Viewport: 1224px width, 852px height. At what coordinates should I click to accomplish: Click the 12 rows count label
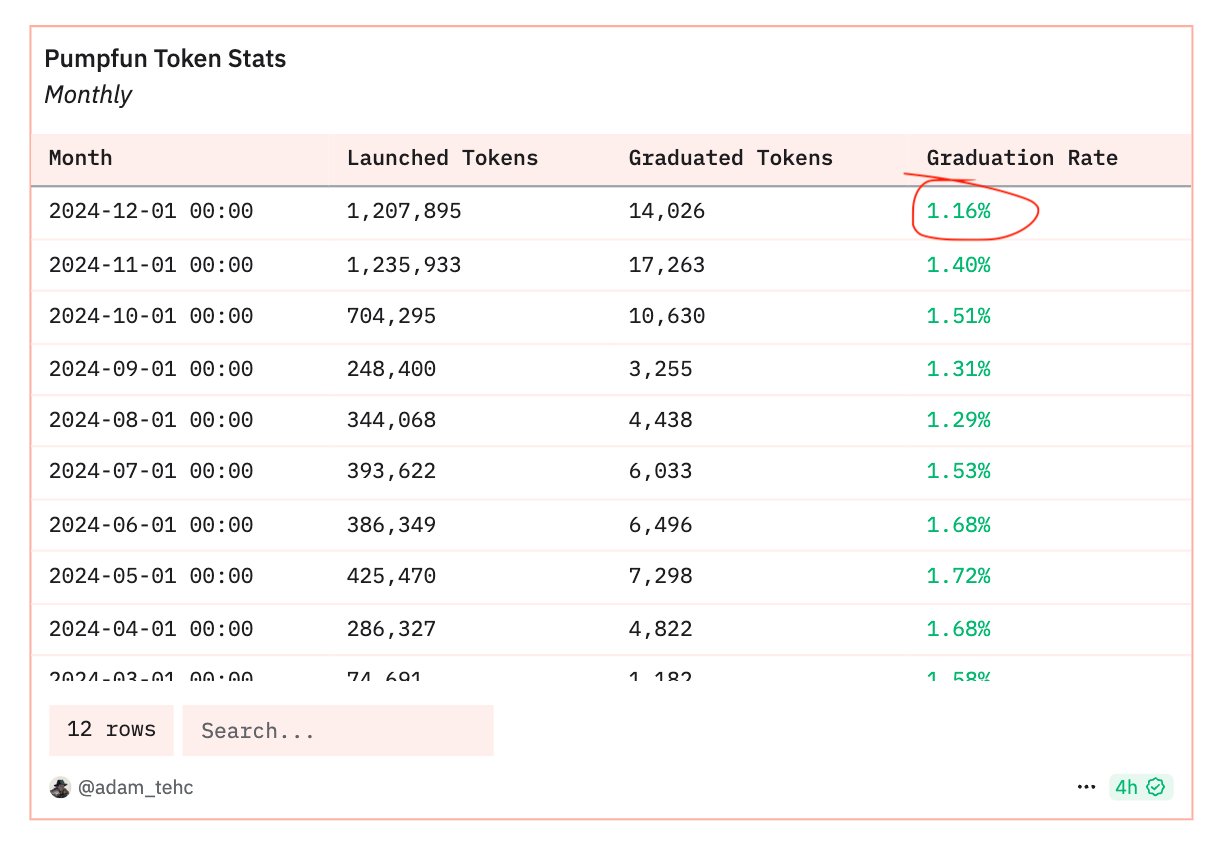(x=111, y=730)
